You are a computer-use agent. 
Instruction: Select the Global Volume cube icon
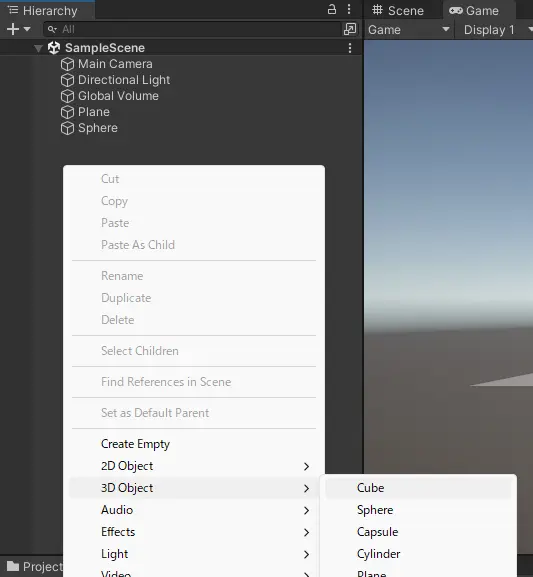67,96
